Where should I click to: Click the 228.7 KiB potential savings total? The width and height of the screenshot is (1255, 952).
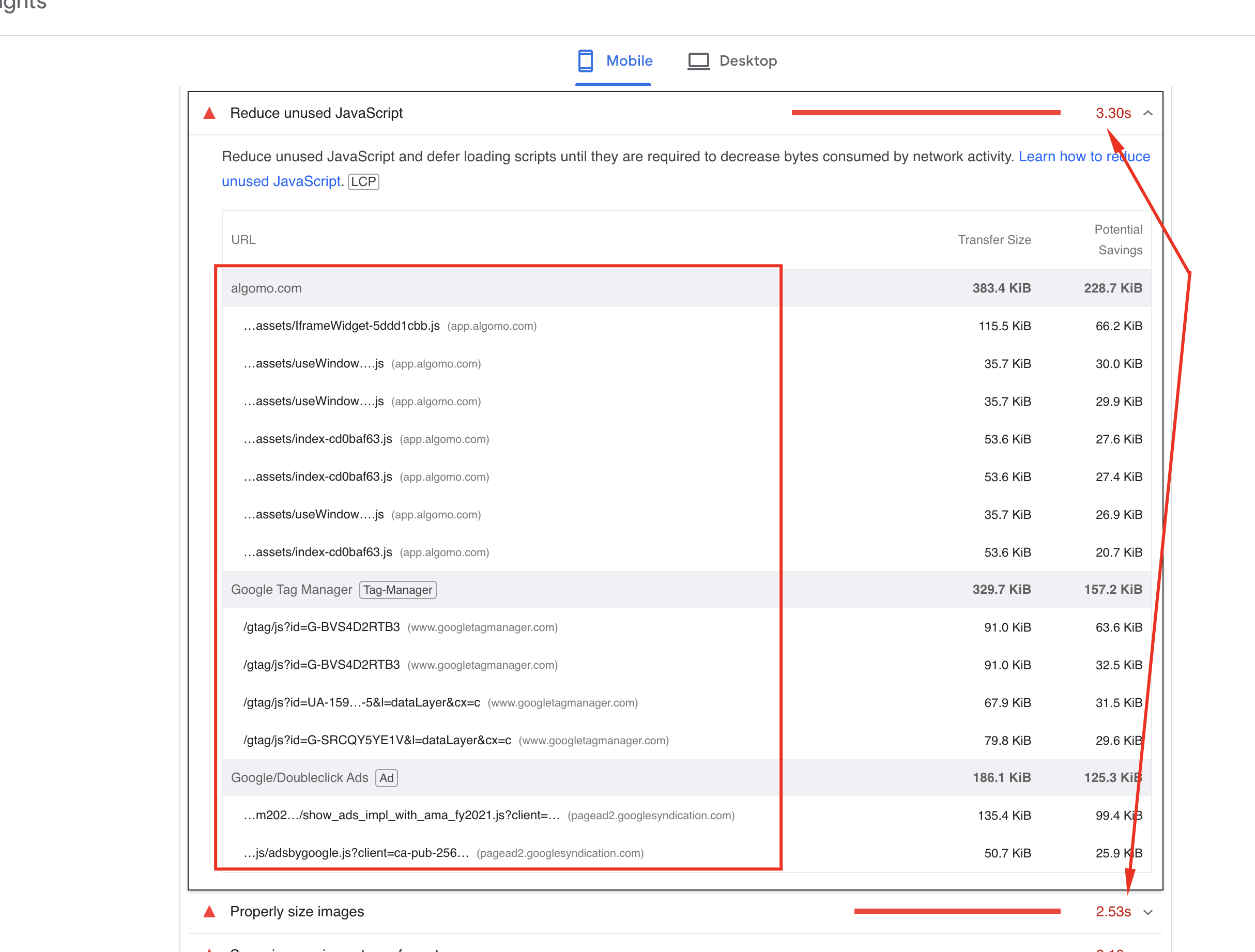point(1112,288)
